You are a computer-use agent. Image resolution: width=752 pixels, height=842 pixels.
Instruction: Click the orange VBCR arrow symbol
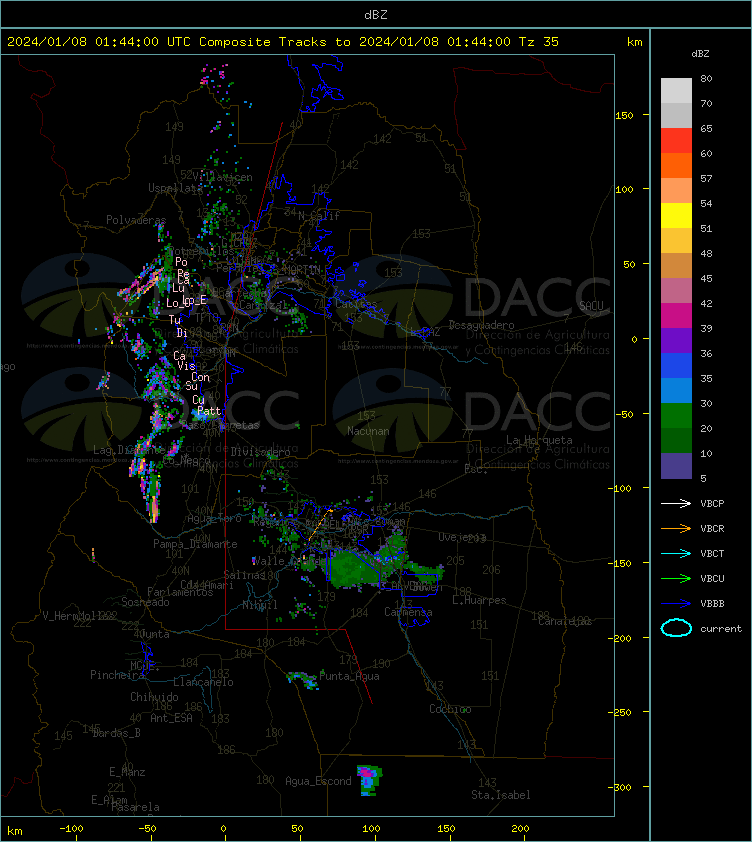(676, 528)
